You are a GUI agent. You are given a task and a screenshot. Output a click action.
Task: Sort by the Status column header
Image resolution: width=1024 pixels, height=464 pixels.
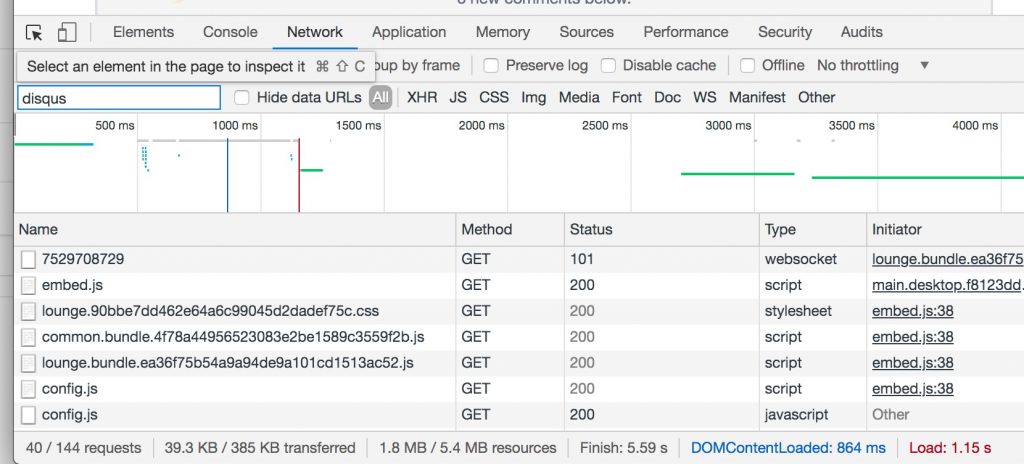click(x=662, y=229)
